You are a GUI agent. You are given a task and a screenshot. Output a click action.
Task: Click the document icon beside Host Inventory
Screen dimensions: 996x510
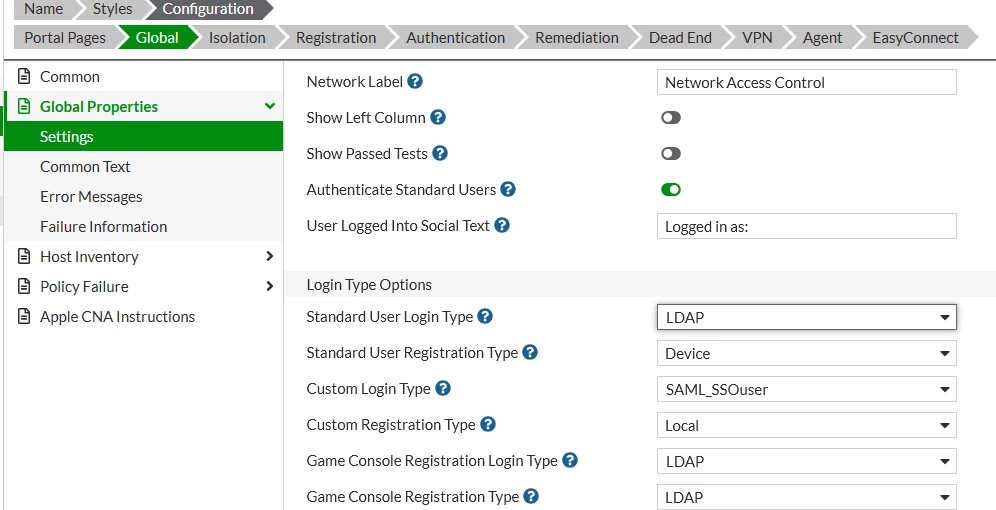(x=24, y=257)
